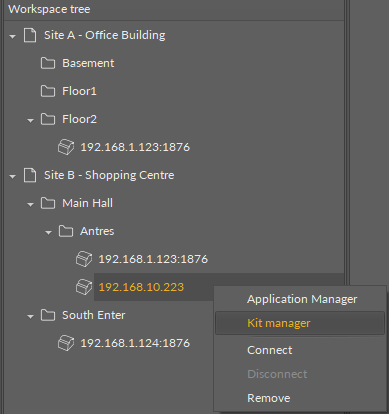Click the Basement folder icon

[x=48, y=63]
